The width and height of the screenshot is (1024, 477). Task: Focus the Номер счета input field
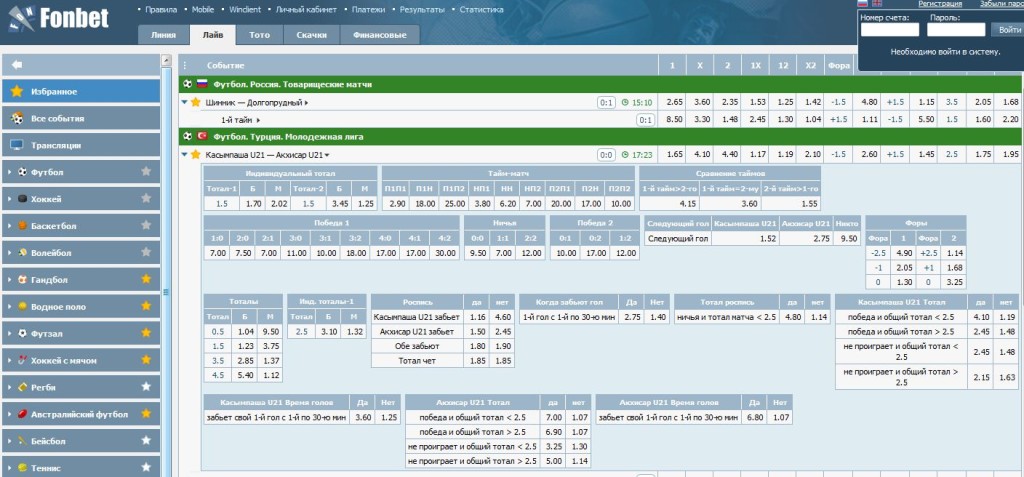pyautogui.click(x=889, y=29)
